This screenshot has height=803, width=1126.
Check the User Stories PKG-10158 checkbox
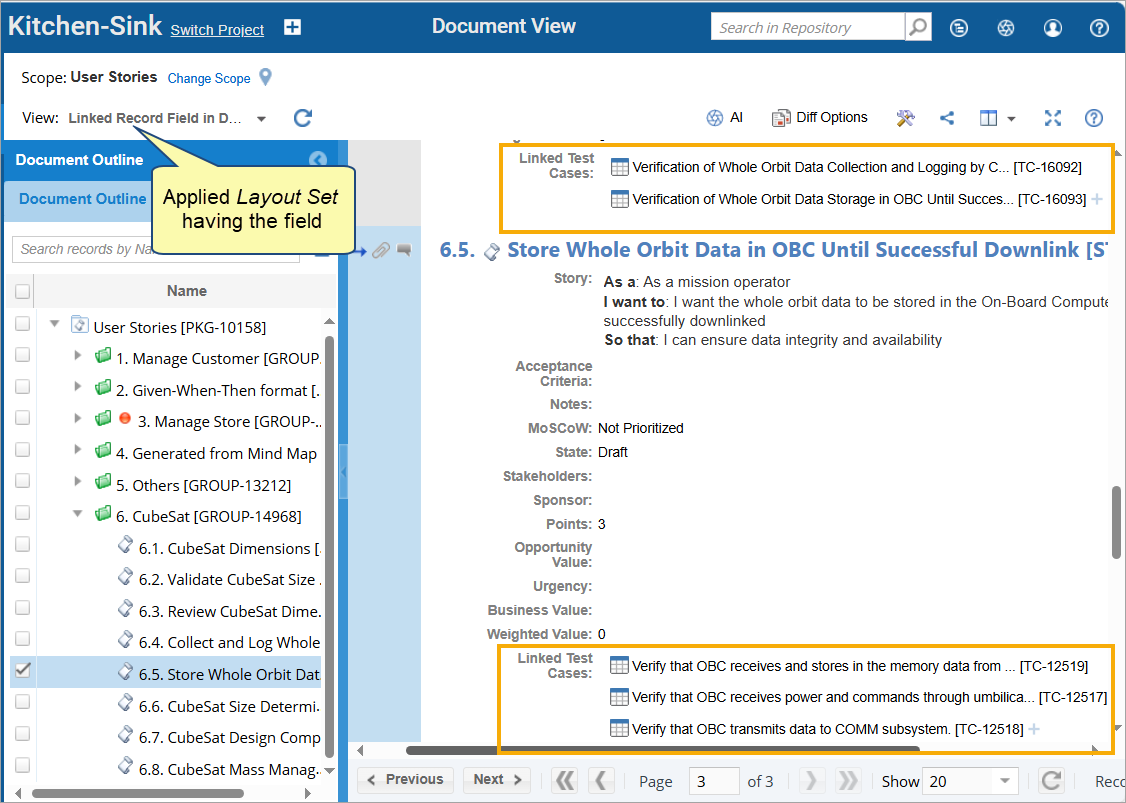(22, 323)
